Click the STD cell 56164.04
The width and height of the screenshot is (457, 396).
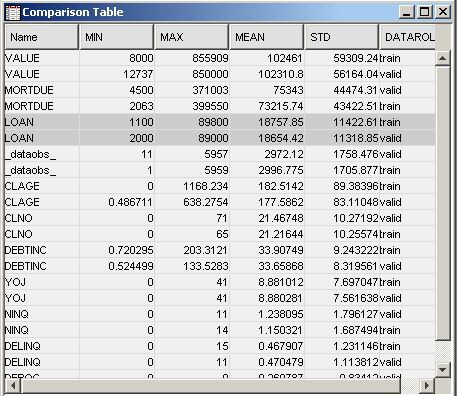tap(342, 74)
